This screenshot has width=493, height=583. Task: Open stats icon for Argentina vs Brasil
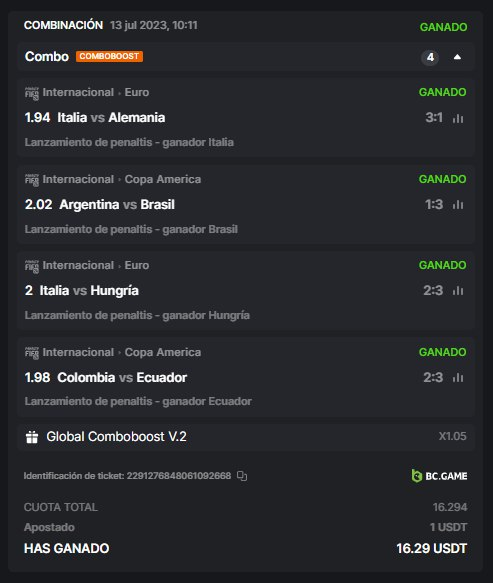coord(458,204)
